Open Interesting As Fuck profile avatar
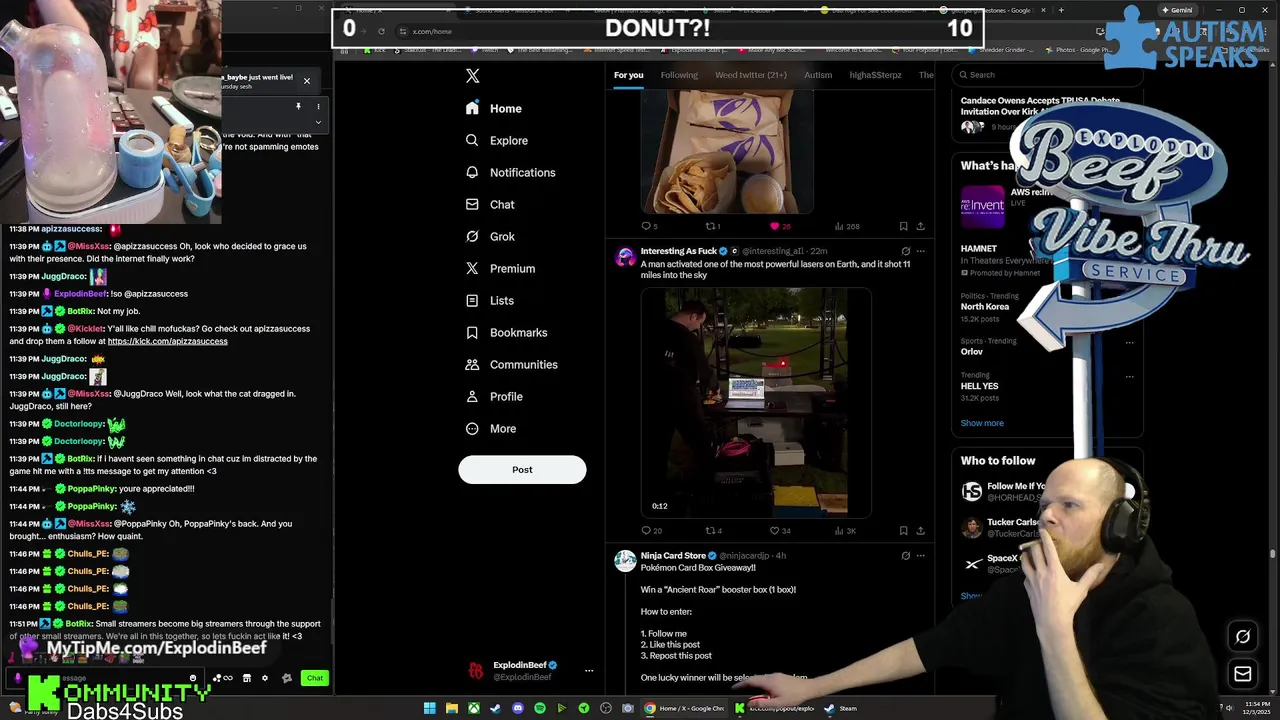1280x720 pixels. [625, 257]
